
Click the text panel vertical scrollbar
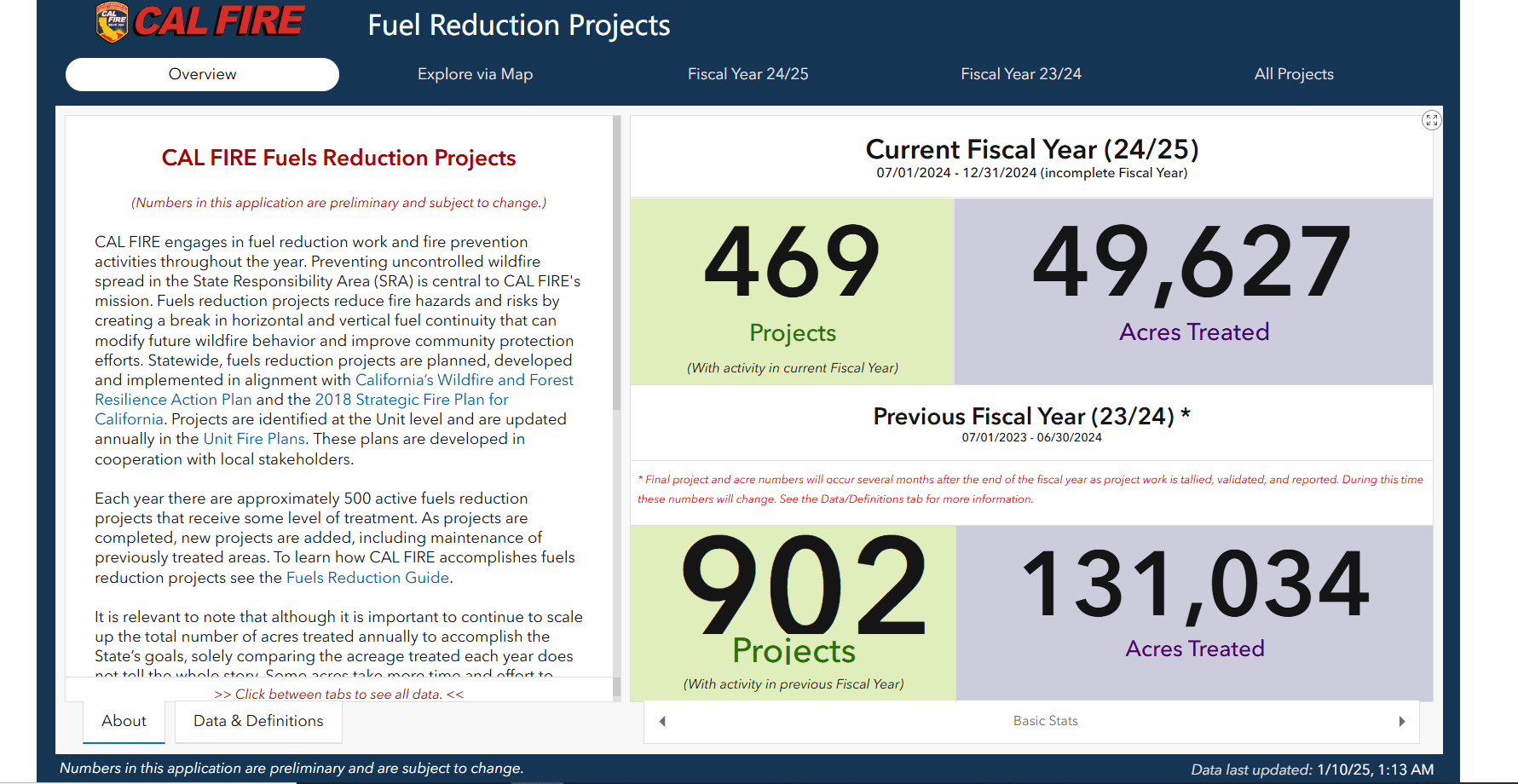[x=616, y=262]
